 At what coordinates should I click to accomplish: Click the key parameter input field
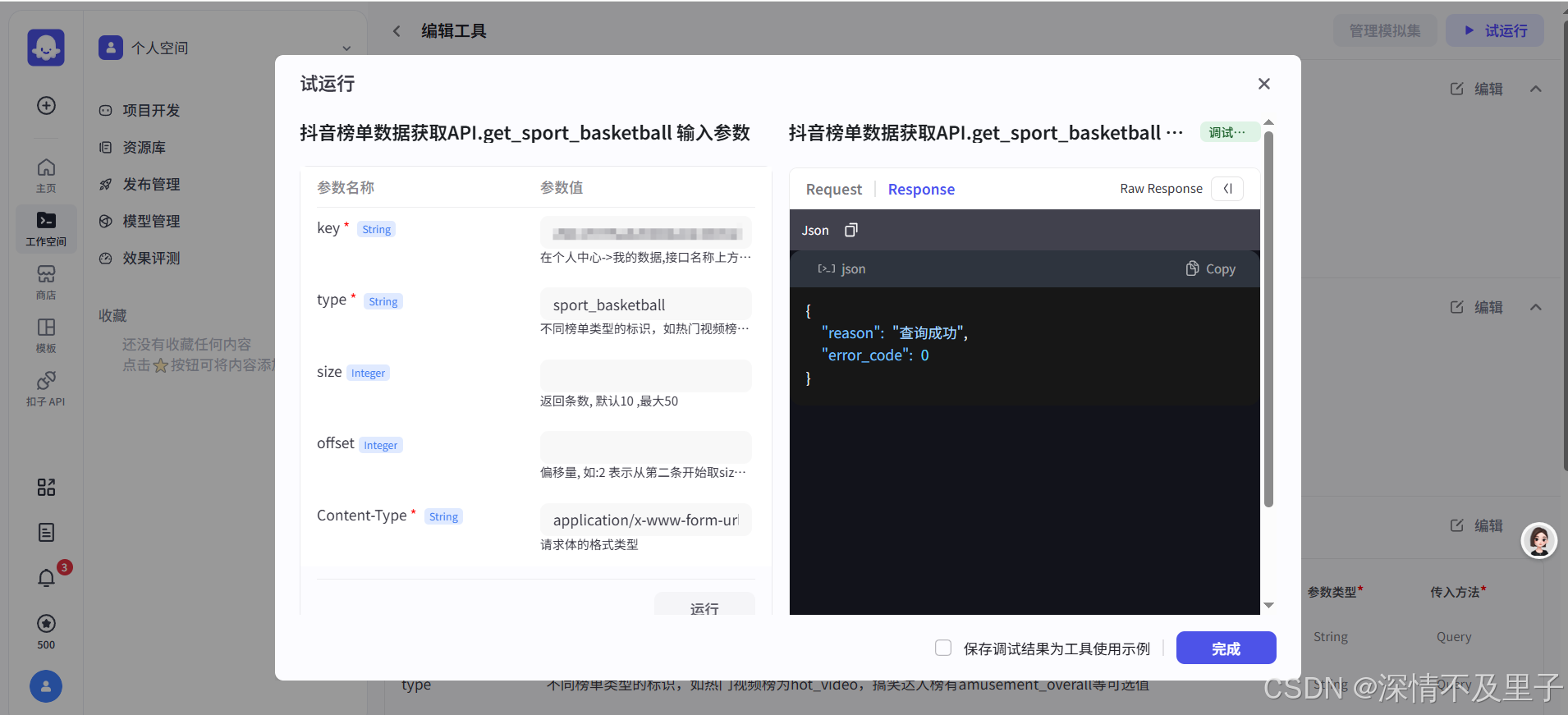[x=645, y=232]
